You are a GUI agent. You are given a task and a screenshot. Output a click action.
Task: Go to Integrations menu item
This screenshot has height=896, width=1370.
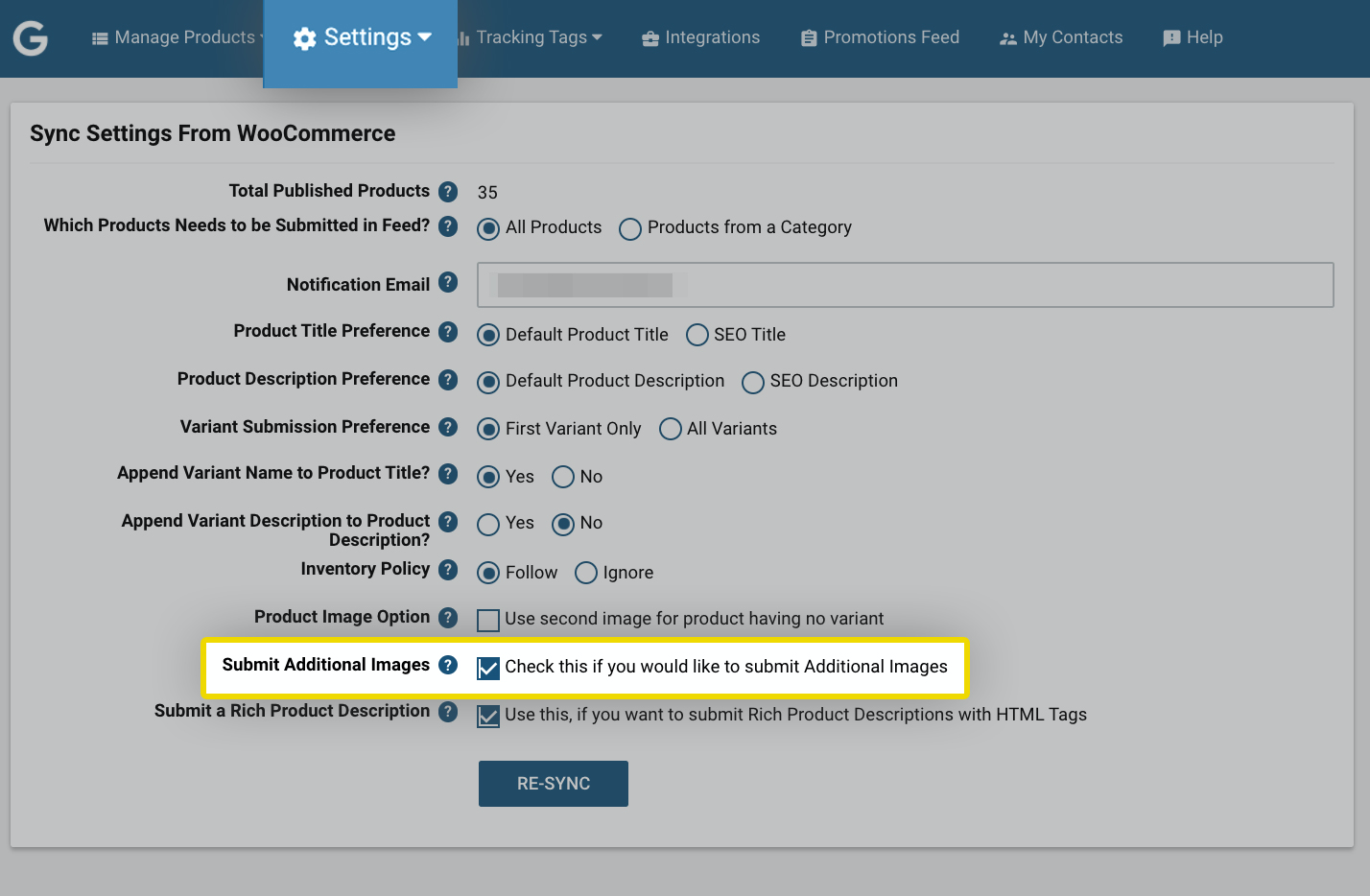point(701,37)
